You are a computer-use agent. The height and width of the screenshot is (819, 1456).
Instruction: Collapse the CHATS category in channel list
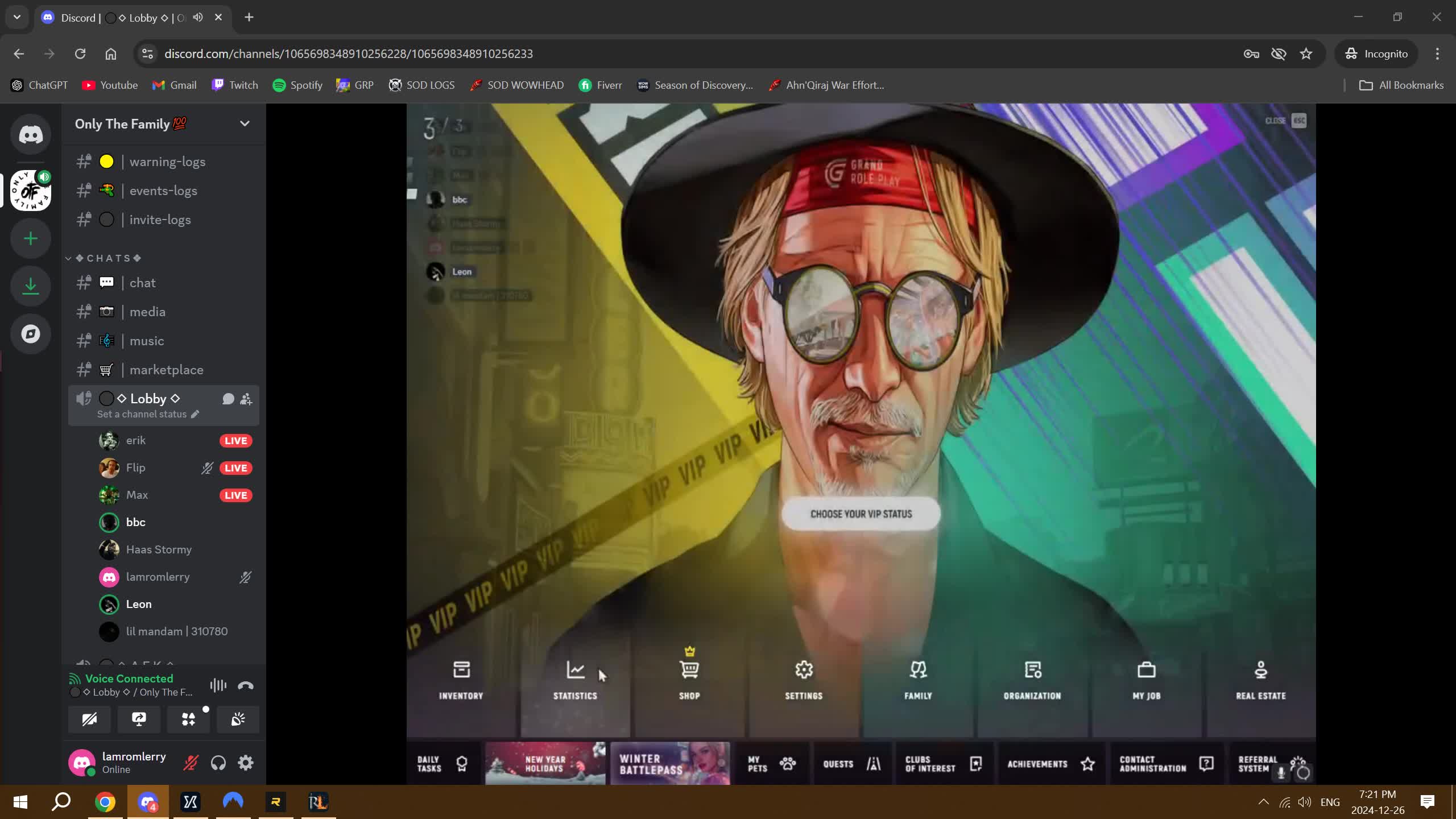pos(69,258)
